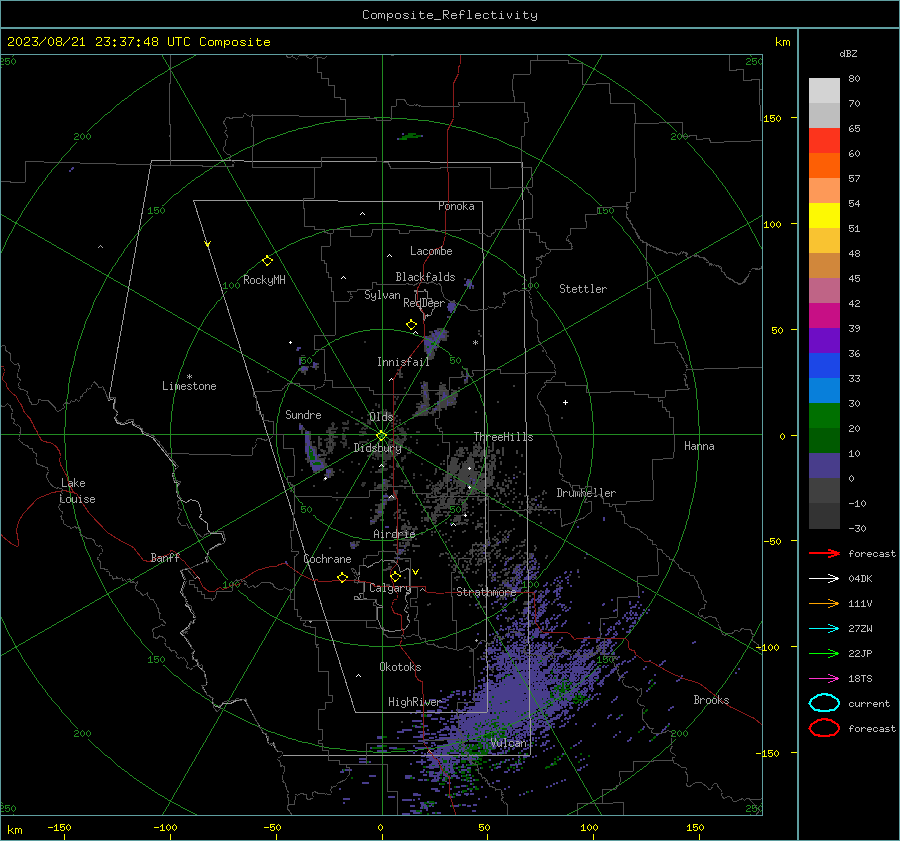Click the Airdrie label

(394, 534)
